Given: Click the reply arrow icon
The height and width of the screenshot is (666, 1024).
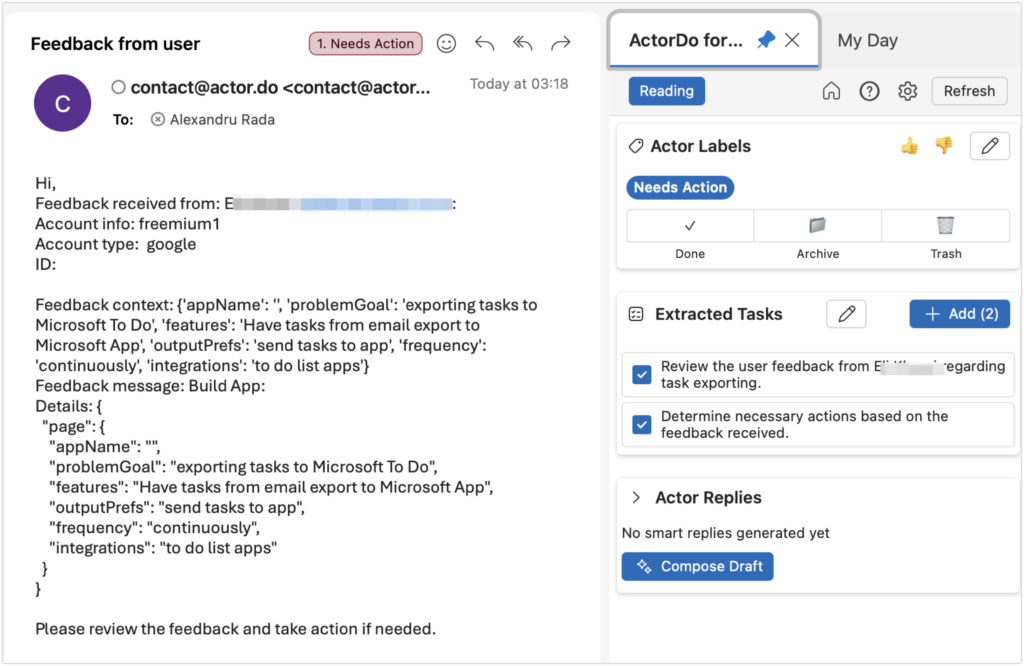Looking at the screenshot, I should pyautogui.click(x=484, y=43).
